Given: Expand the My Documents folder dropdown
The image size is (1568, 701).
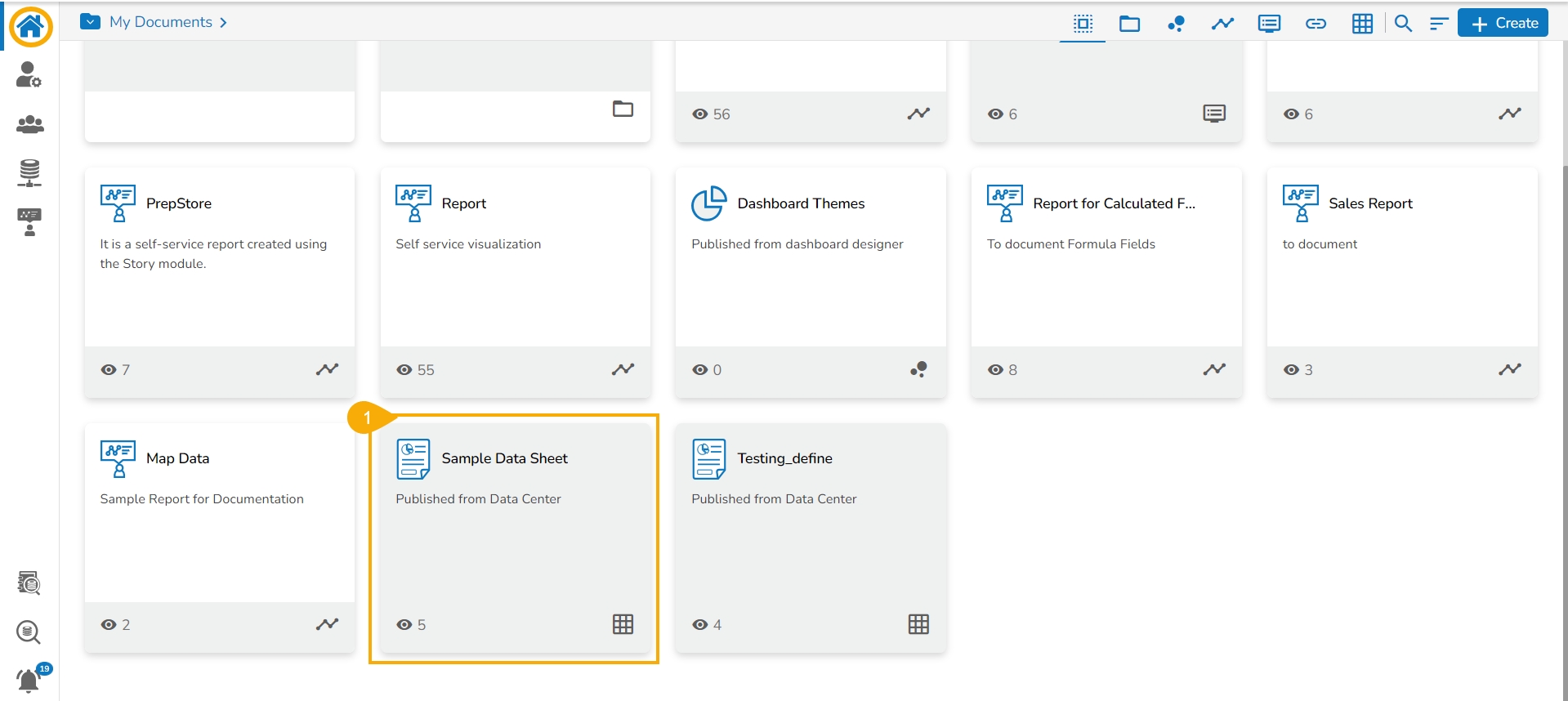Looking at the screenshot, I should point(90,22).
